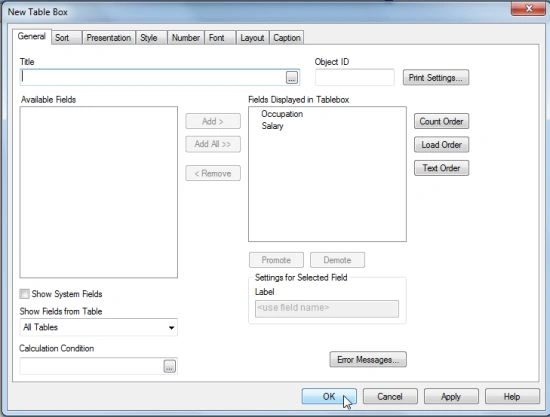The image size is (550, 417).
Task: Open the Caption tab
Action: click(x=287, y=38)
